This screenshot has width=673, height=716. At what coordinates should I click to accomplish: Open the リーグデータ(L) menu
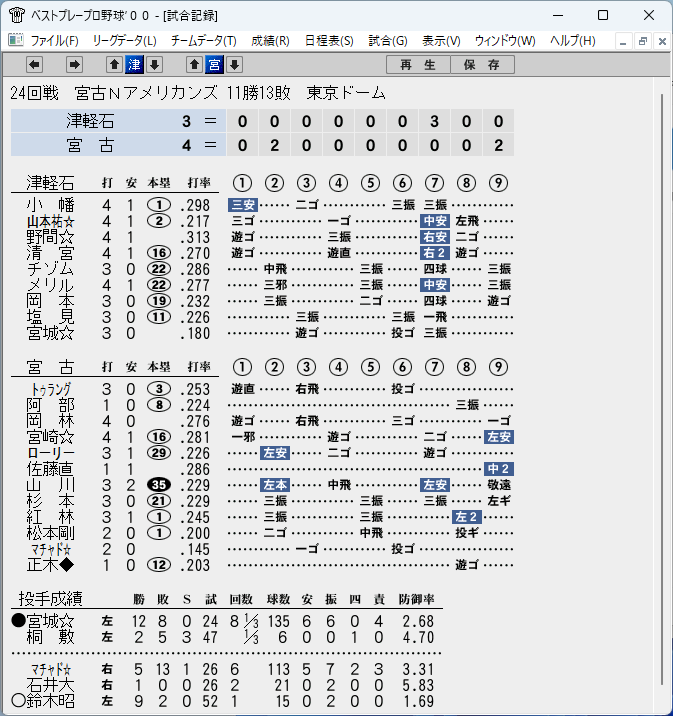point(124,41)
